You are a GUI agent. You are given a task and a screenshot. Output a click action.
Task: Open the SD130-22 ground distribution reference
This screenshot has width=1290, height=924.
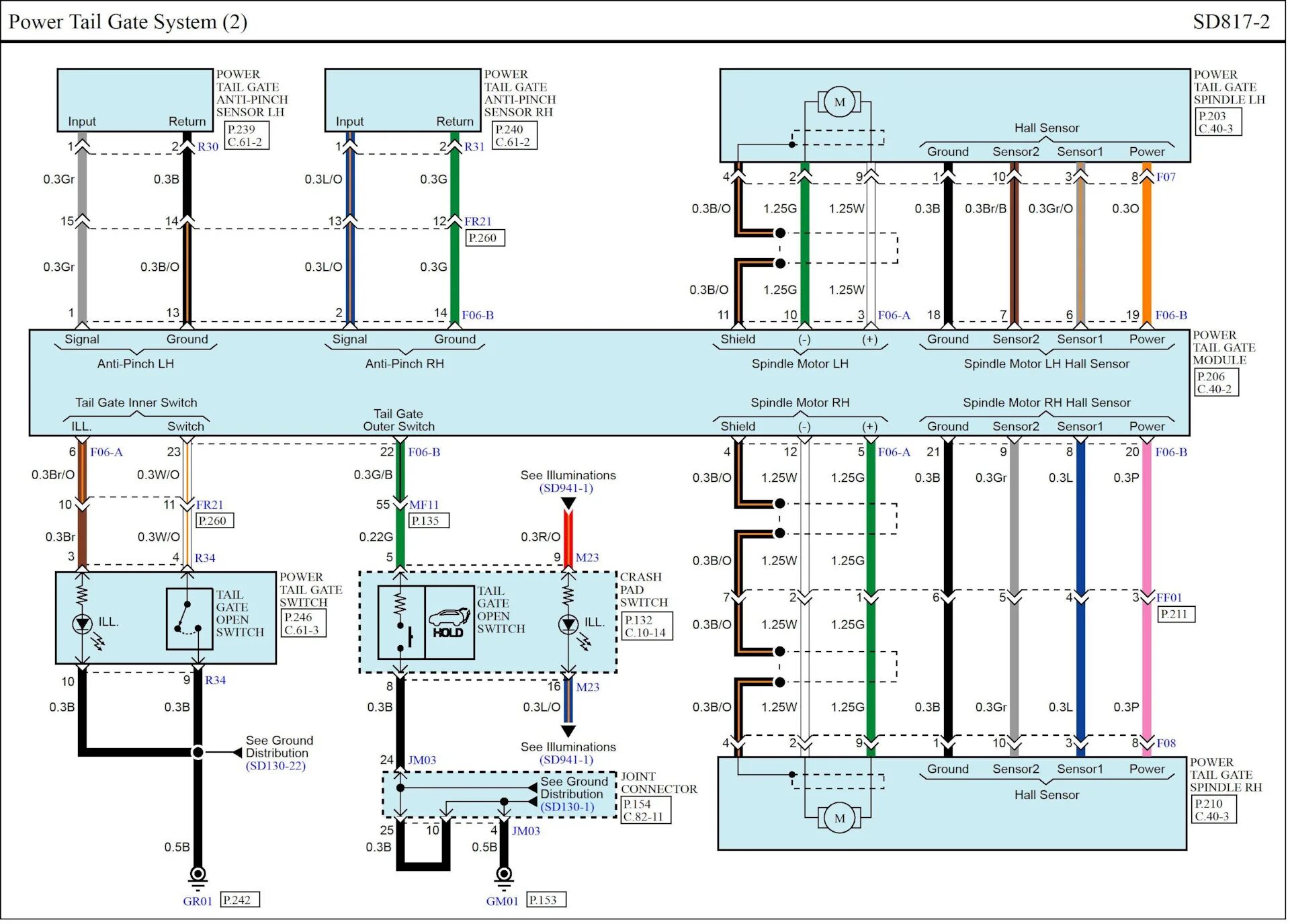point(275,765)
